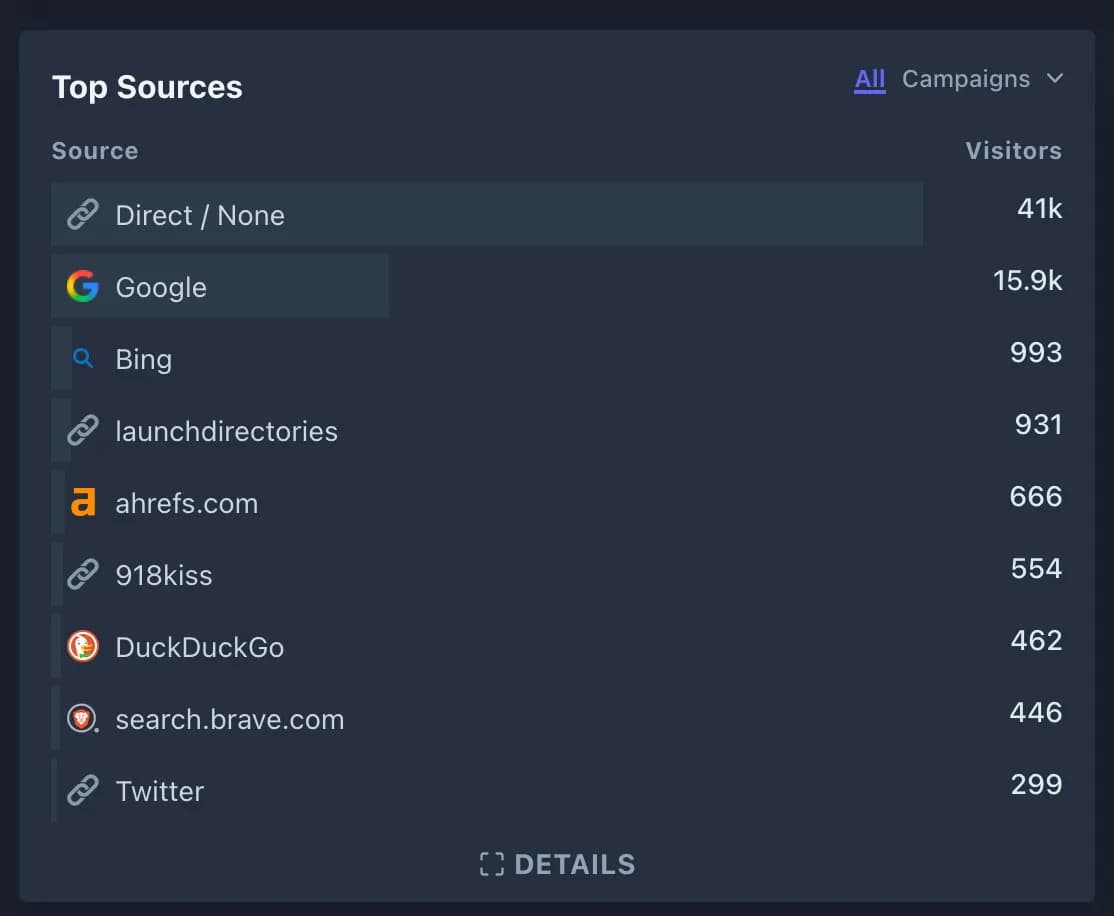Filter by Google source

(x=161, y=287)
